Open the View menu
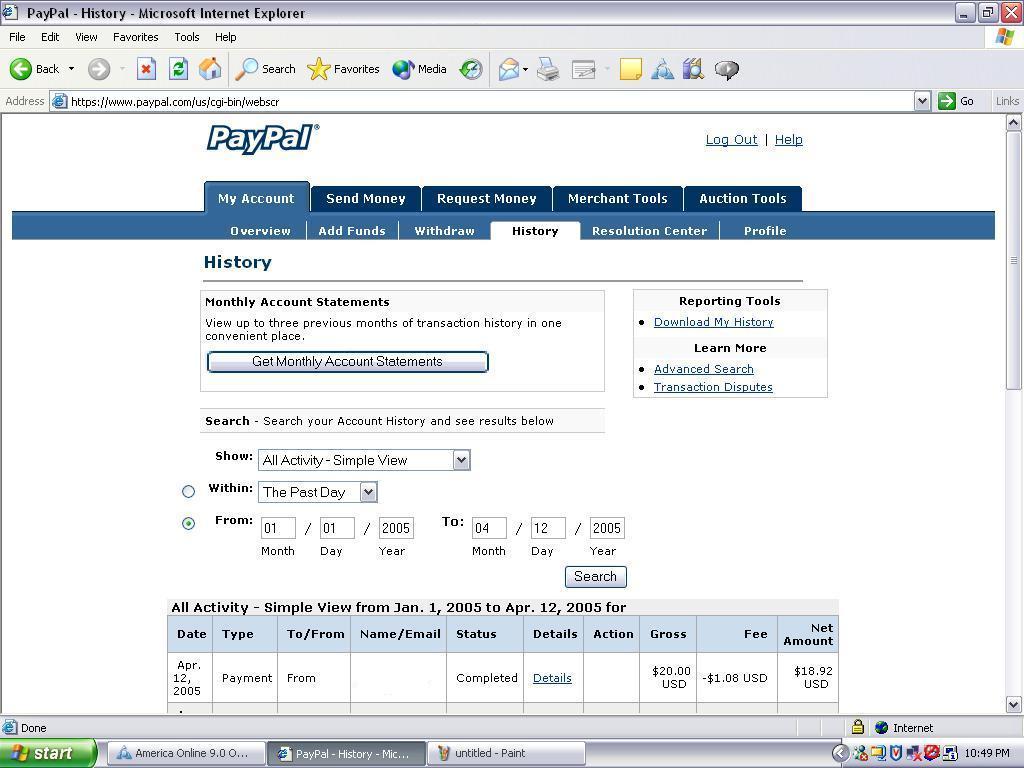Viewport: 1024px width, 768px height. [86, 37]
